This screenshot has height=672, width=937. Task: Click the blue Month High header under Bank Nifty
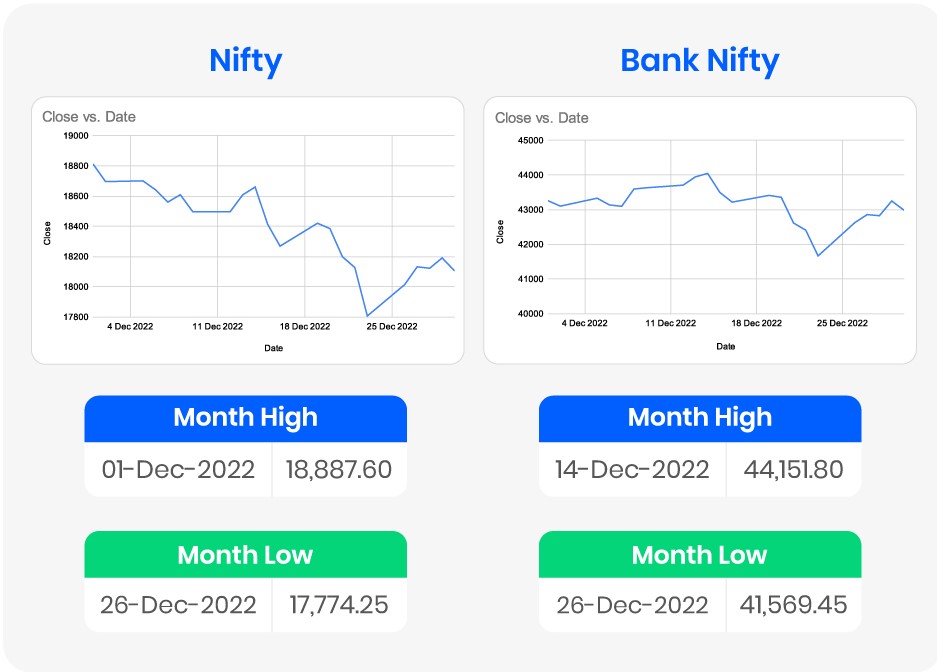pos(699,417)
